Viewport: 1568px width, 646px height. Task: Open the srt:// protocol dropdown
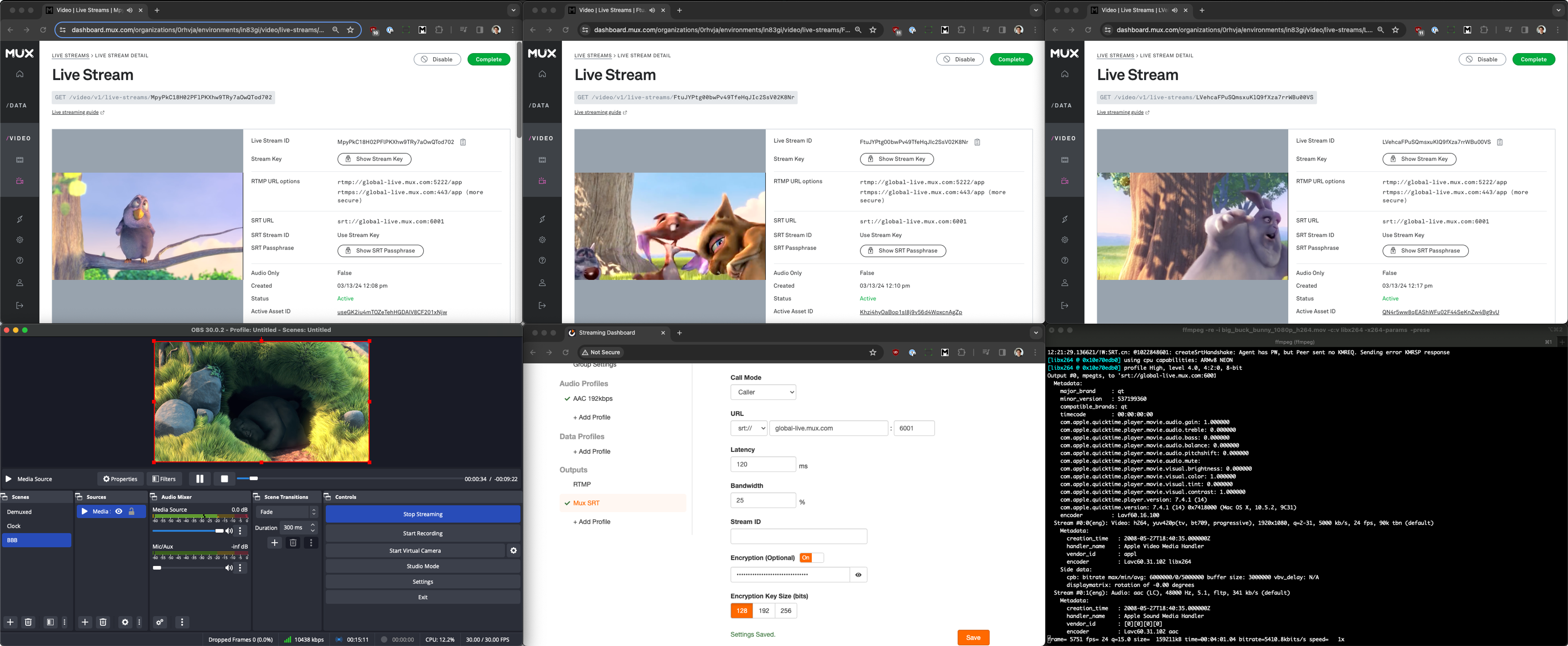pos(748,428)
